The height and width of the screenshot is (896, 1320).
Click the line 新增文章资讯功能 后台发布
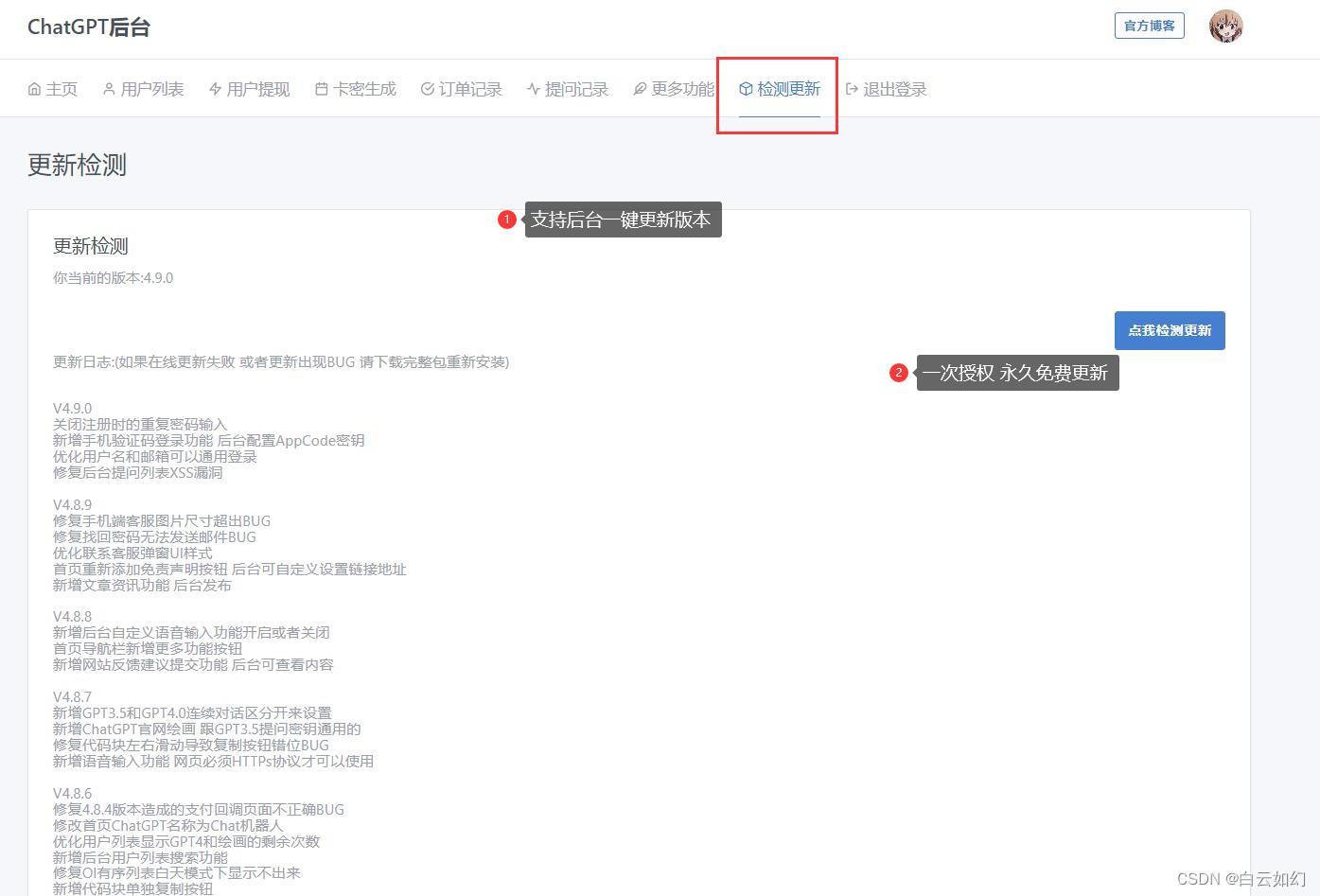click(142, 586)
